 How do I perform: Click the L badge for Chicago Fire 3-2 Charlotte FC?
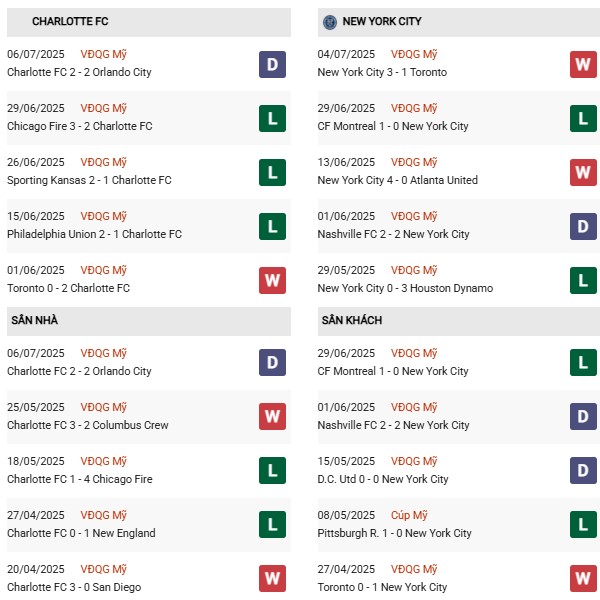pyautogui.click(x=272, y=119)
